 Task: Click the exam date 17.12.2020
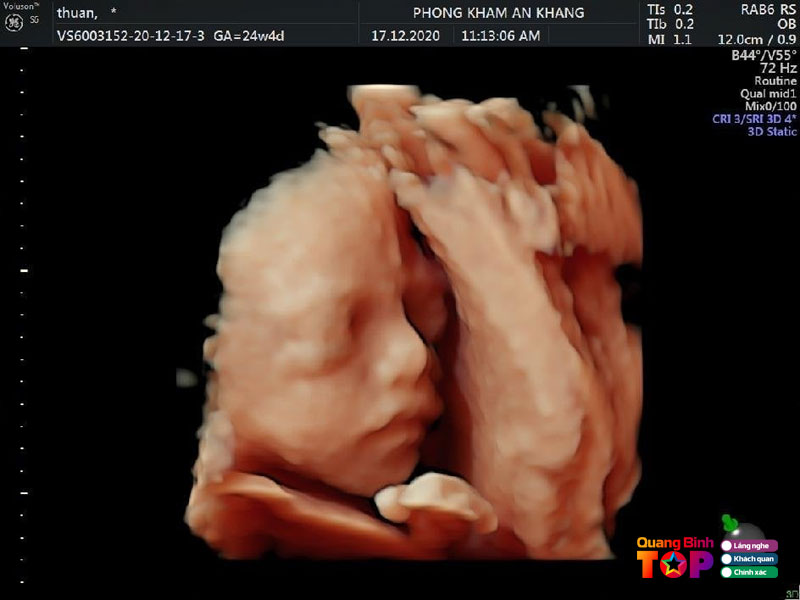[x=407, y=35]
